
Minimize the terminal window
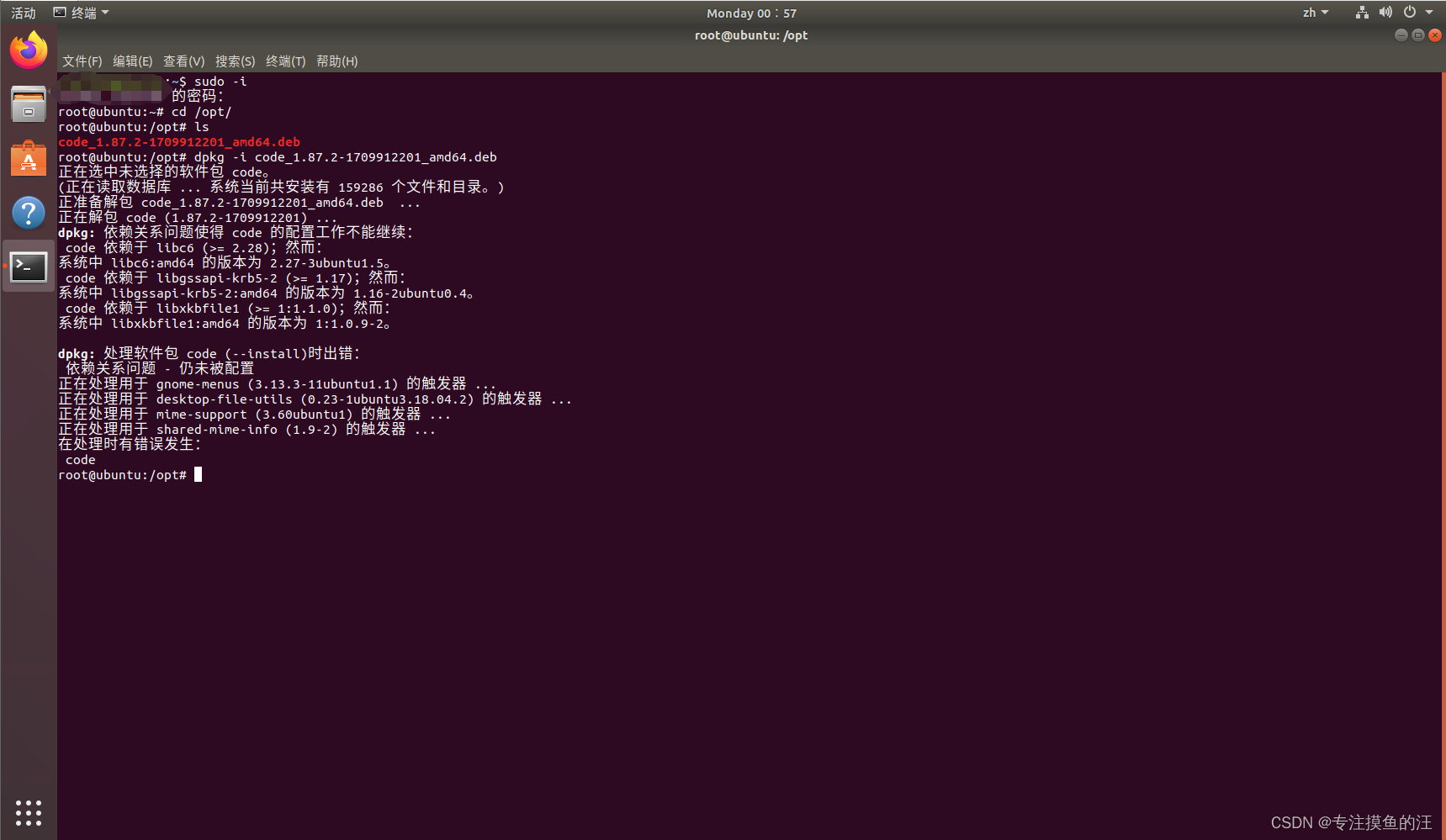[1401, 35]
